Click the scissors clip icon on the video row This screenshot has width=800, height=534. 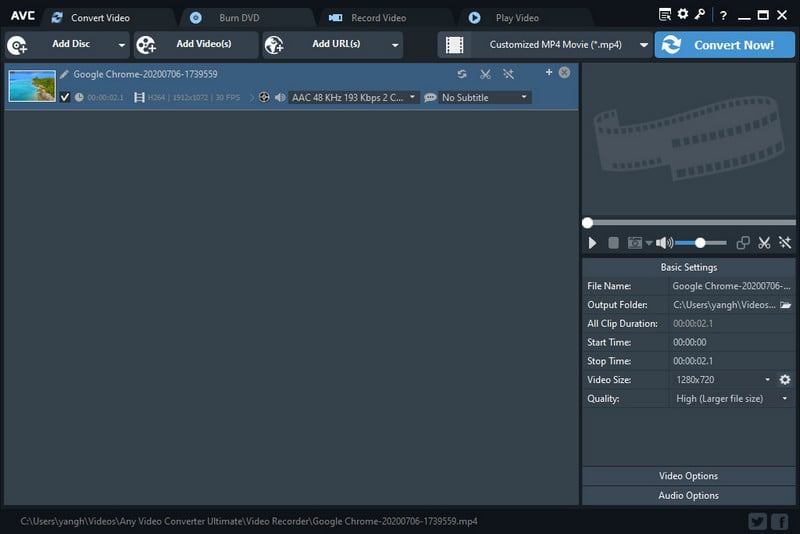(485, 74)
